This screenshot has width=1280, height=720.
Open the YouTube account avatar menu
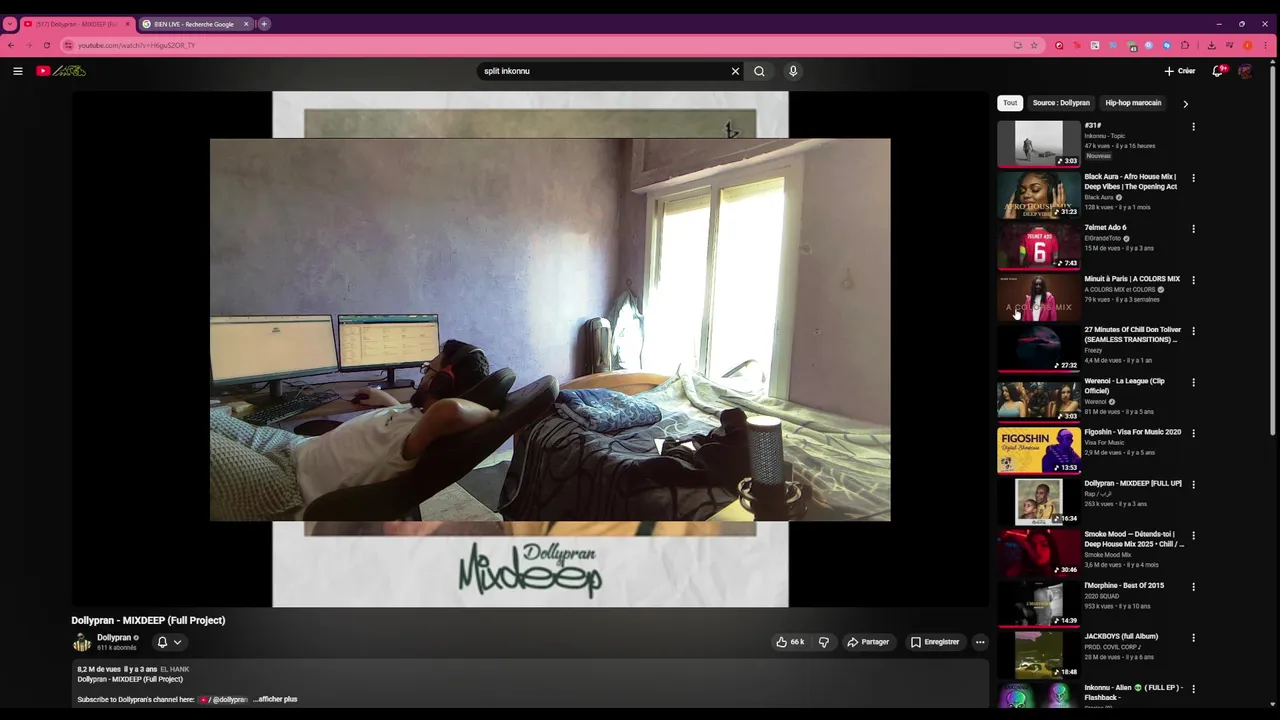[1245, 71]
